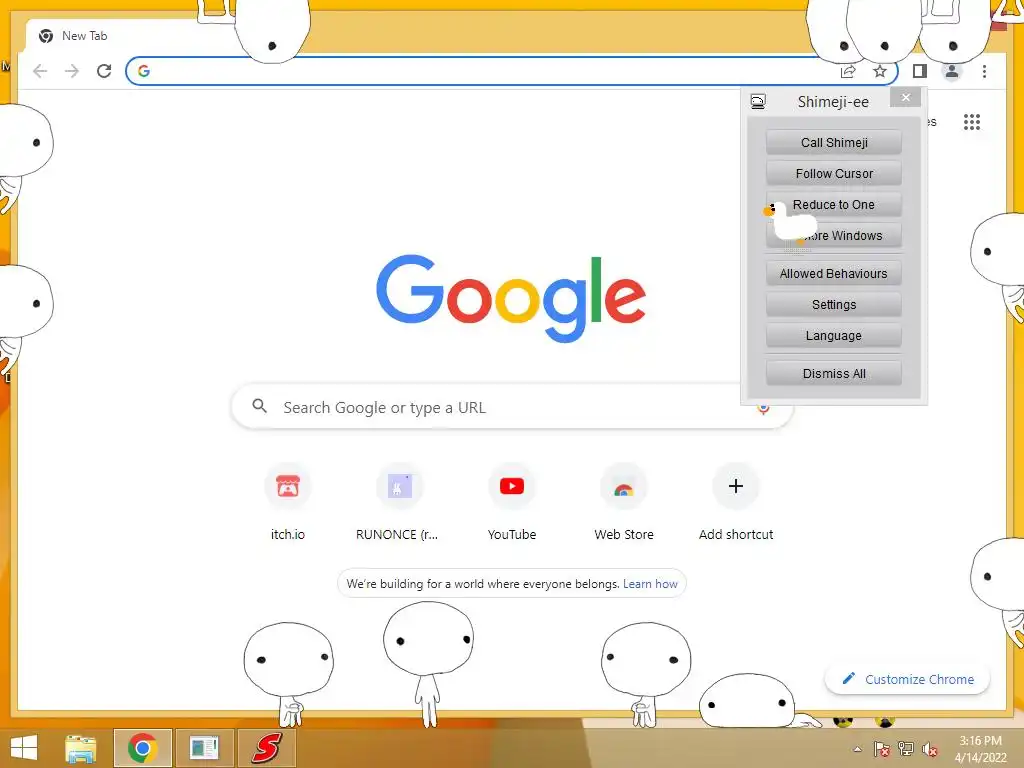Reload the current page
Viewport: 1024px width, 768px height.
(x=104, y=71)
